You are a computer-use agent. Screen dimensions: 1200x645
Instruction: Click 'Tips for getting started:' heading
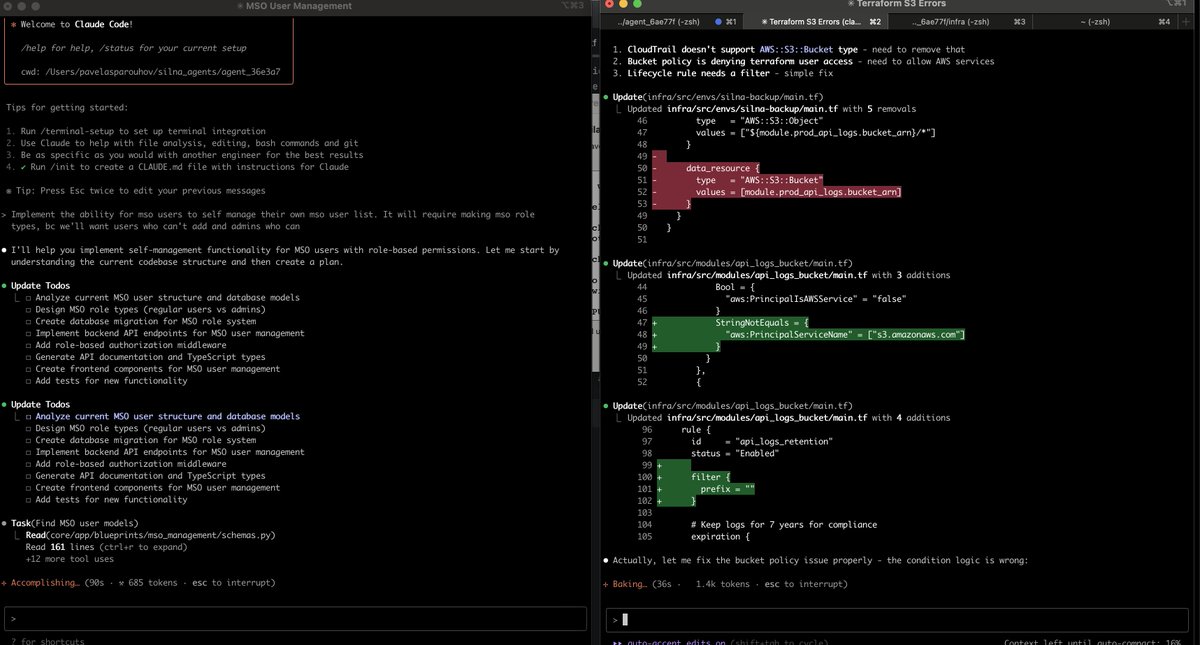pyautogui.click(x=67, y=107)
